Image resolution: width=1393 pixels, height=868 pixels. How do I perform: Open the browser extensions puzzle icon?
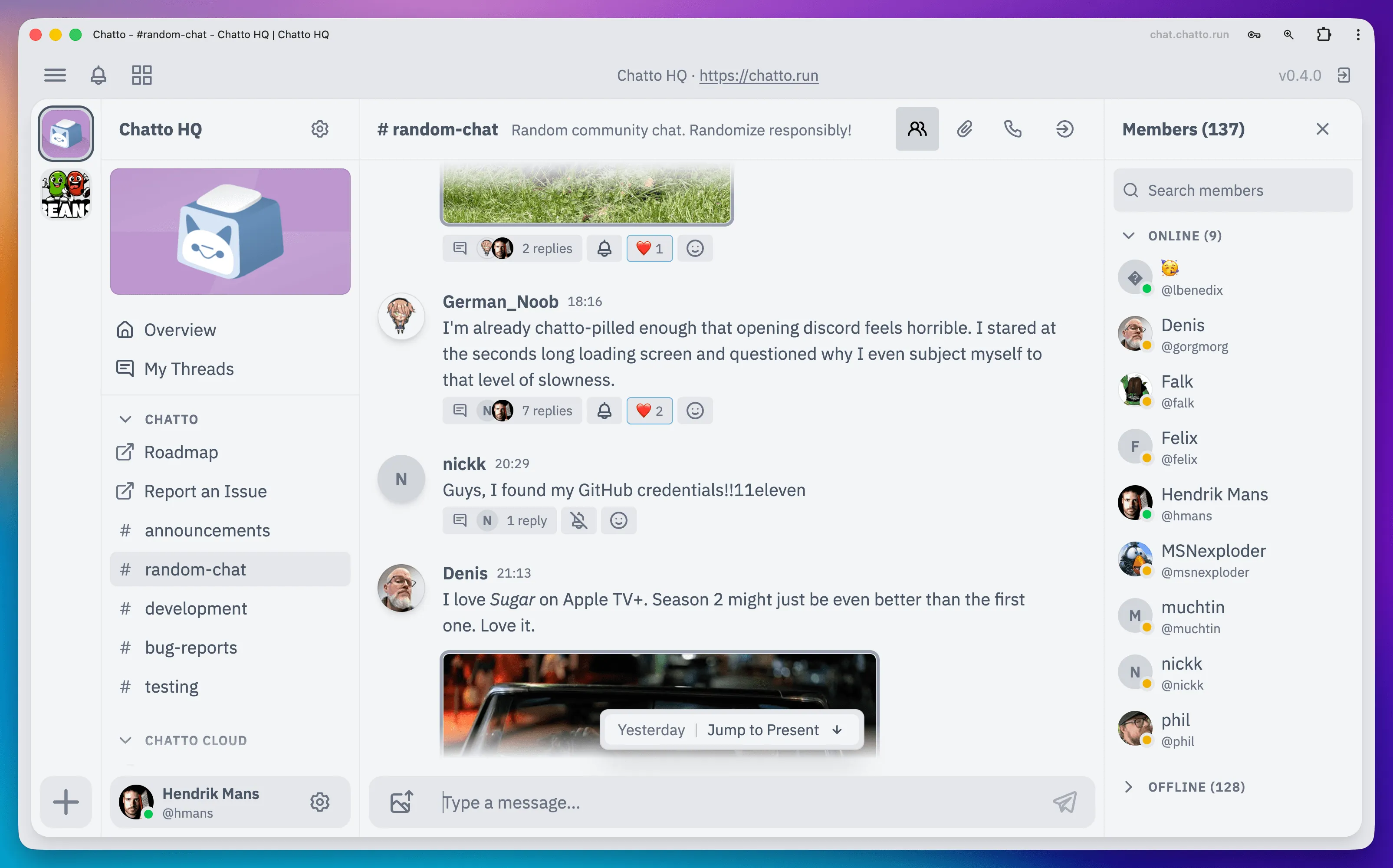coord(1324,34)
